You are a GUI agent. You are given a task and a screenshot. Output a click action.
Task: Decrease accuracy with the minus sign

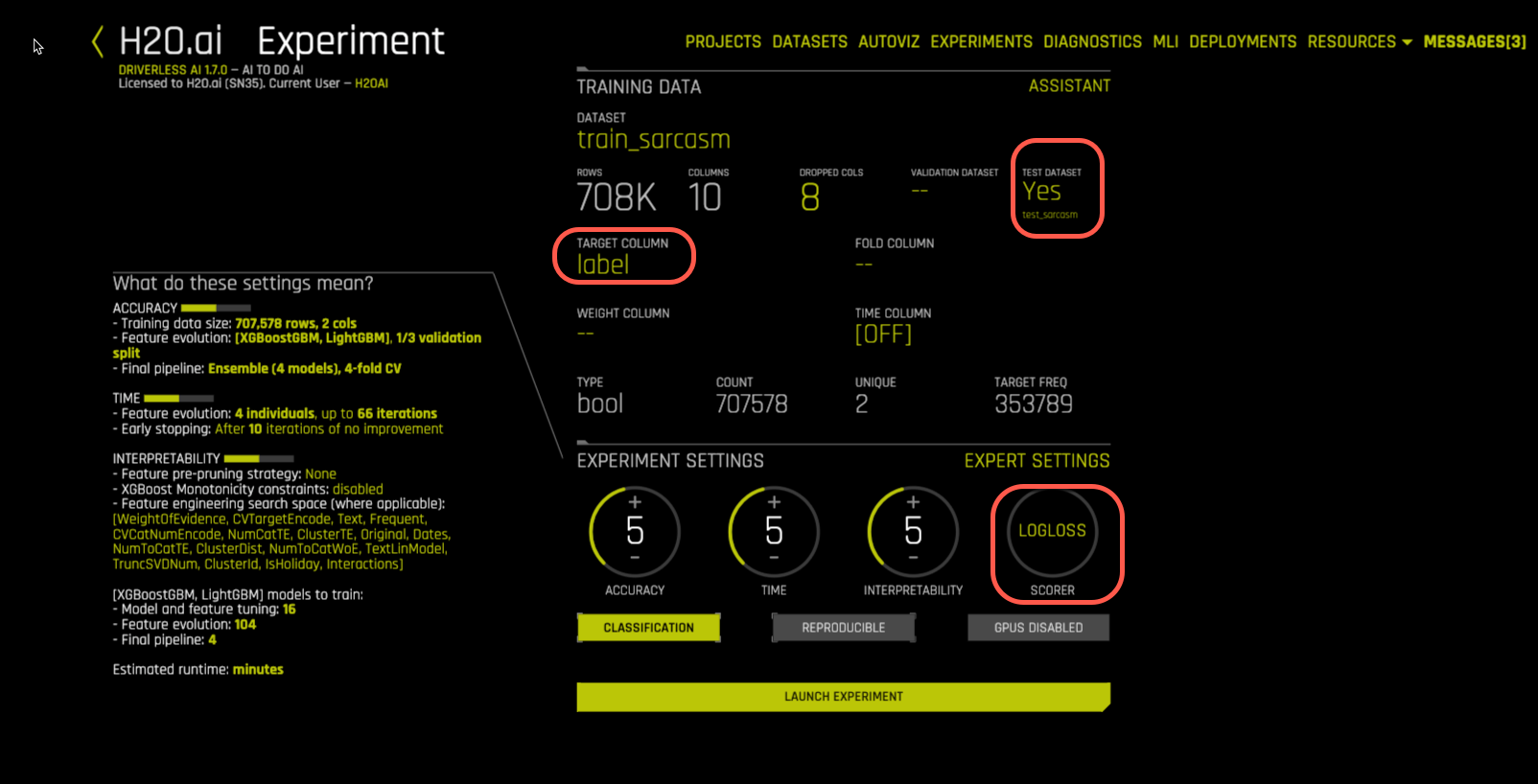(635, 558)
